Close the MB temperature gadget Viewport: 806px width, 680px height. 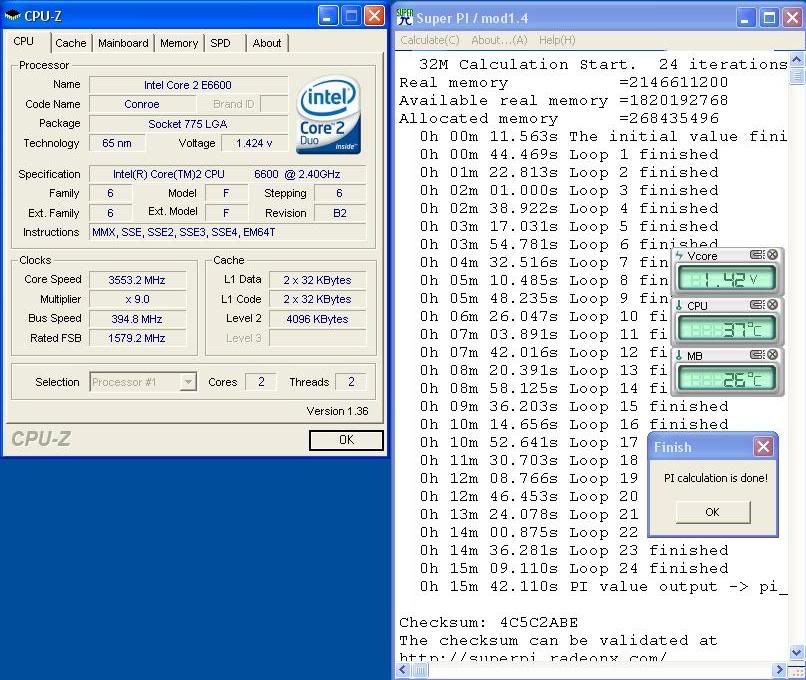[x=772, y=355]
